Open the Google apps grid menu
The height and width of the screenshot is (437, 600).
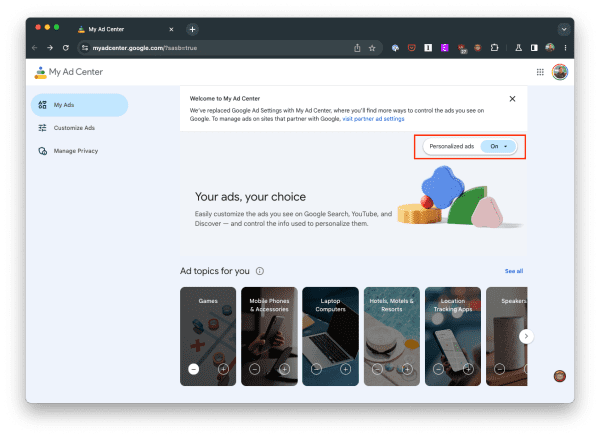(540, 72)
